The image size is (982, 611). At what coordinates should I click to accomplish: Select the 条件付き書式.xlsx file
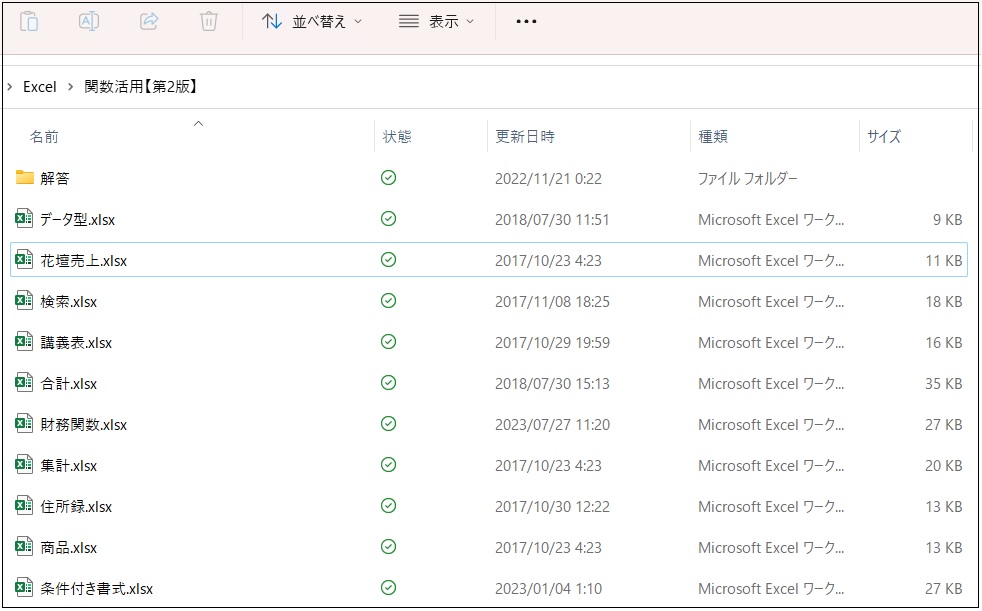pos(97,588)
